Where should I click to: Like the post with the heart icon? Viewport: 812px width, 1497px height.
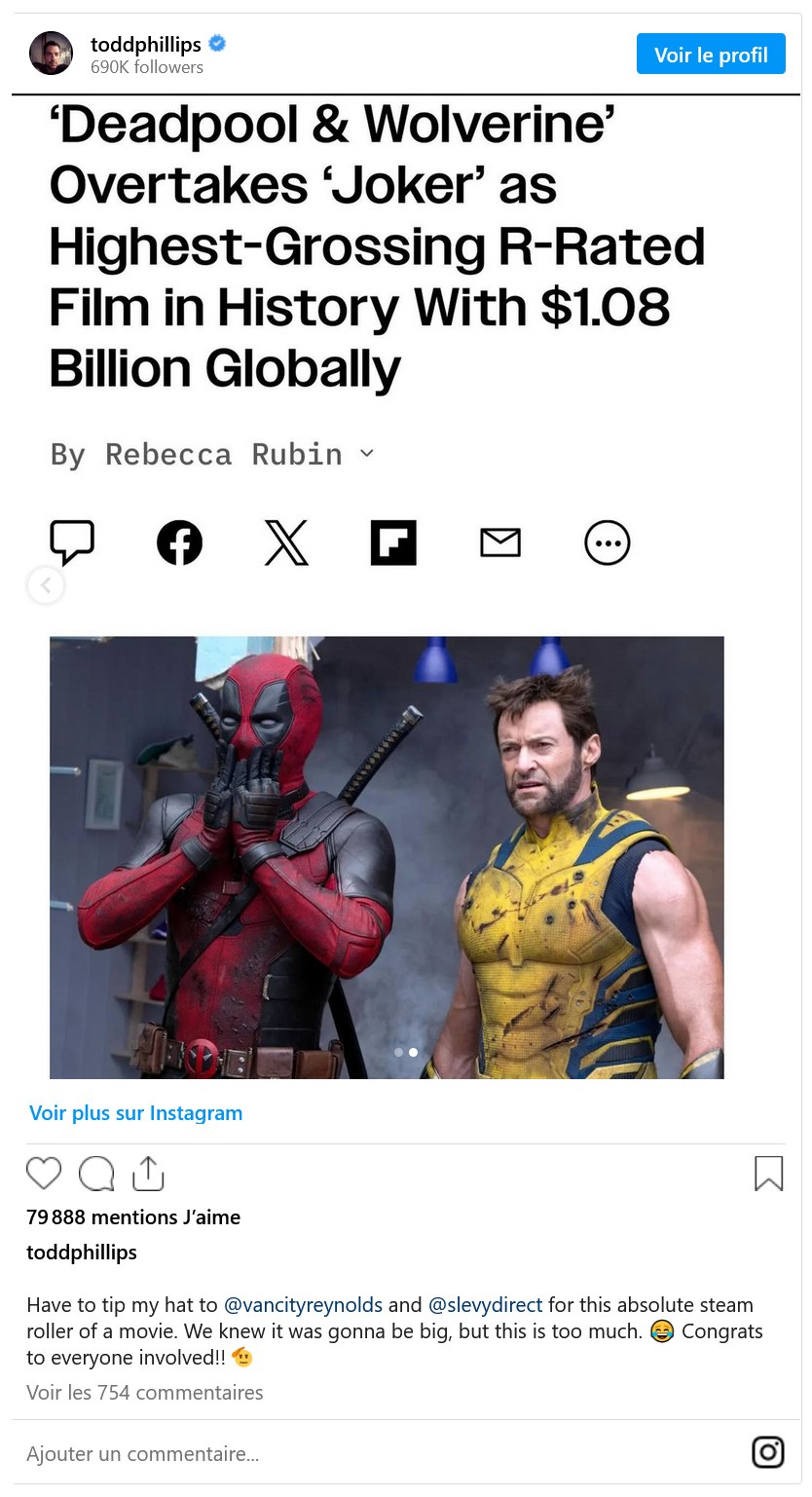coord(44,1174)
